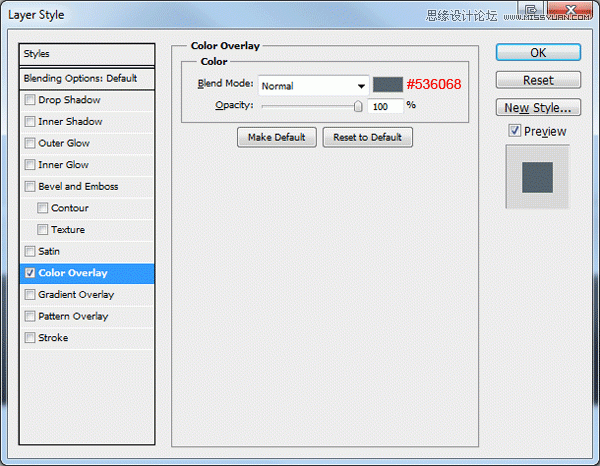600x466 pixels.
Task: Select the Stroke label row
Action: click(x=87, y=338)
